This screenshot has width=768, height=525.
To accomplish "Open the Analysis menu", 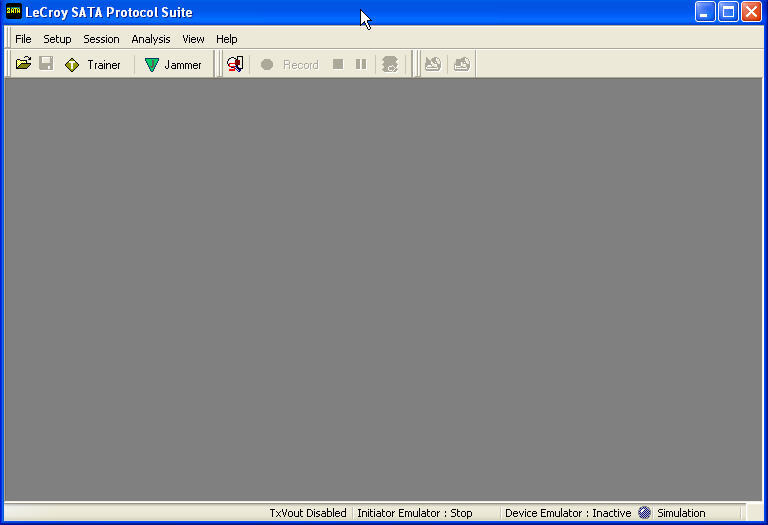I will (151, 39).
